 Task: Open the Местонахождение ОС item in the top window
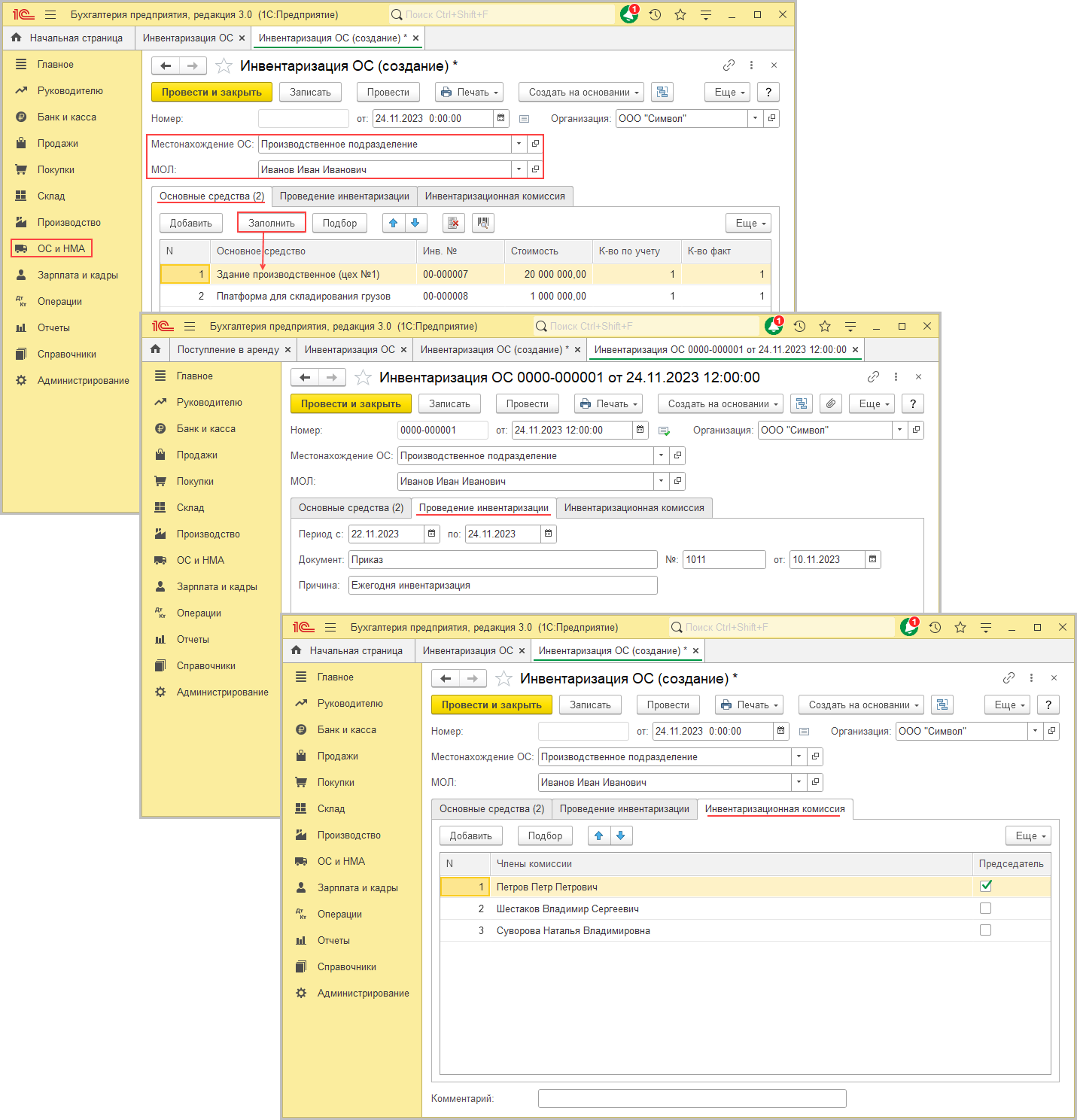coord(535,144)
